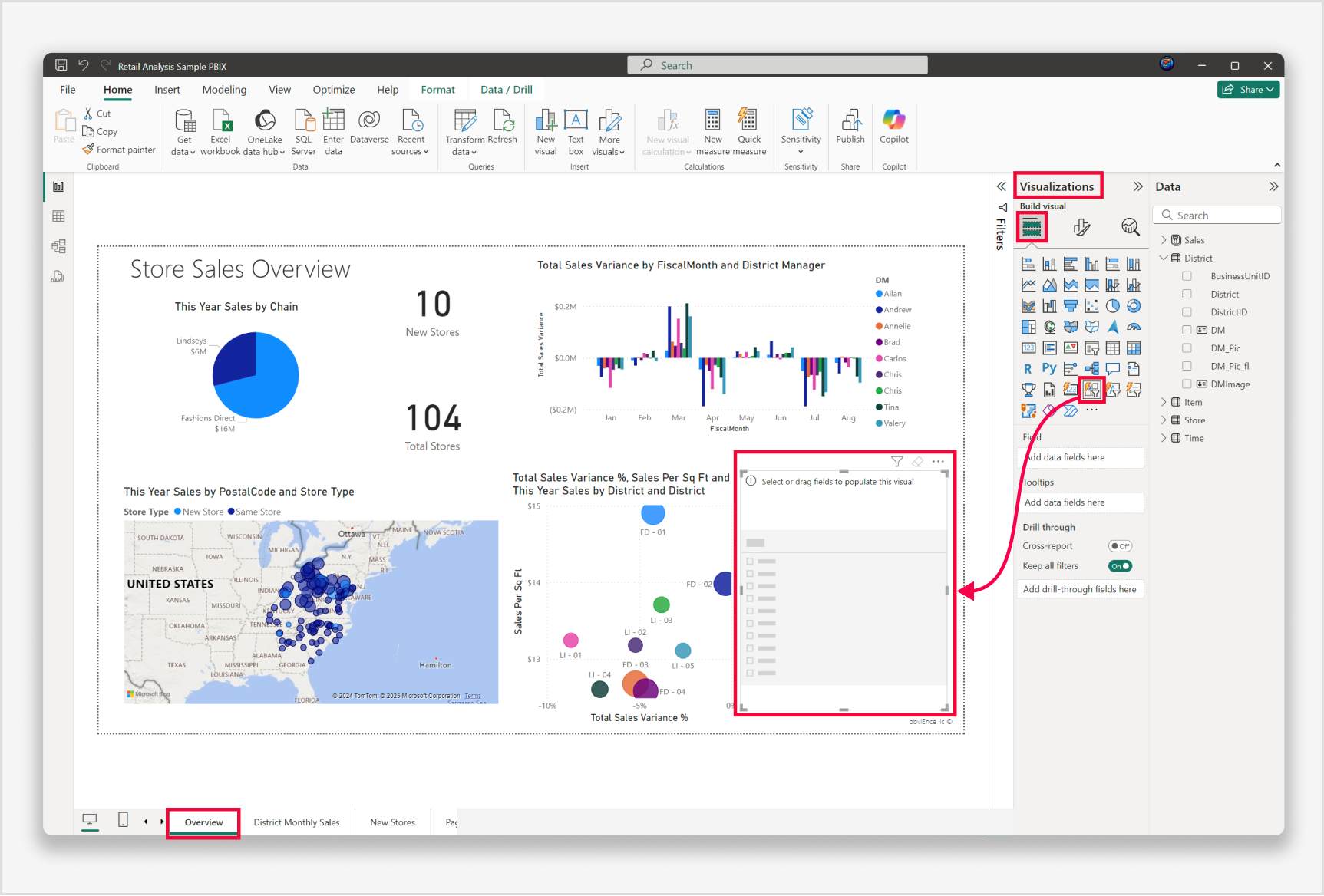Viewport: 1324px width, 896px height.
Task: Click the Get data icon
Action: pos(185,120)
